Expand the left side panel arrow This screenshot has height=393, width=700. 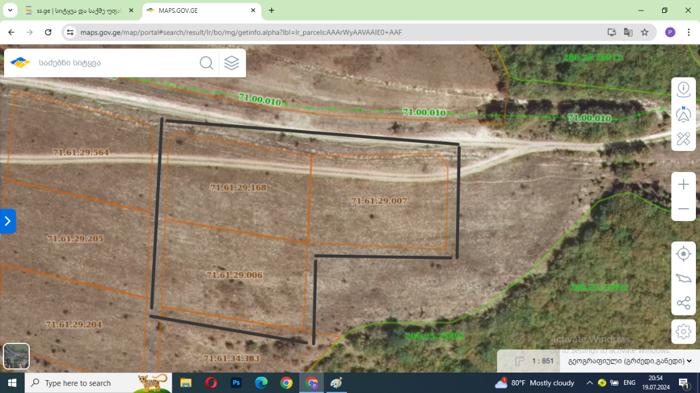pyautogui.click(x=8, y=221)
